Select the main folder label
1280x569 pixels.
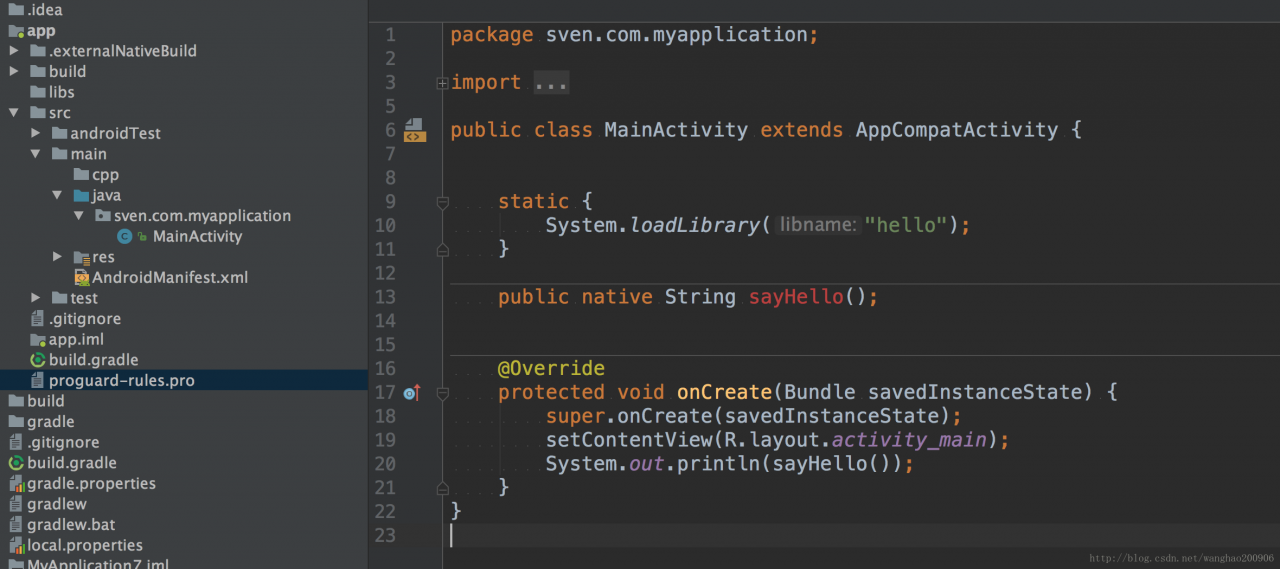(88, 154)
